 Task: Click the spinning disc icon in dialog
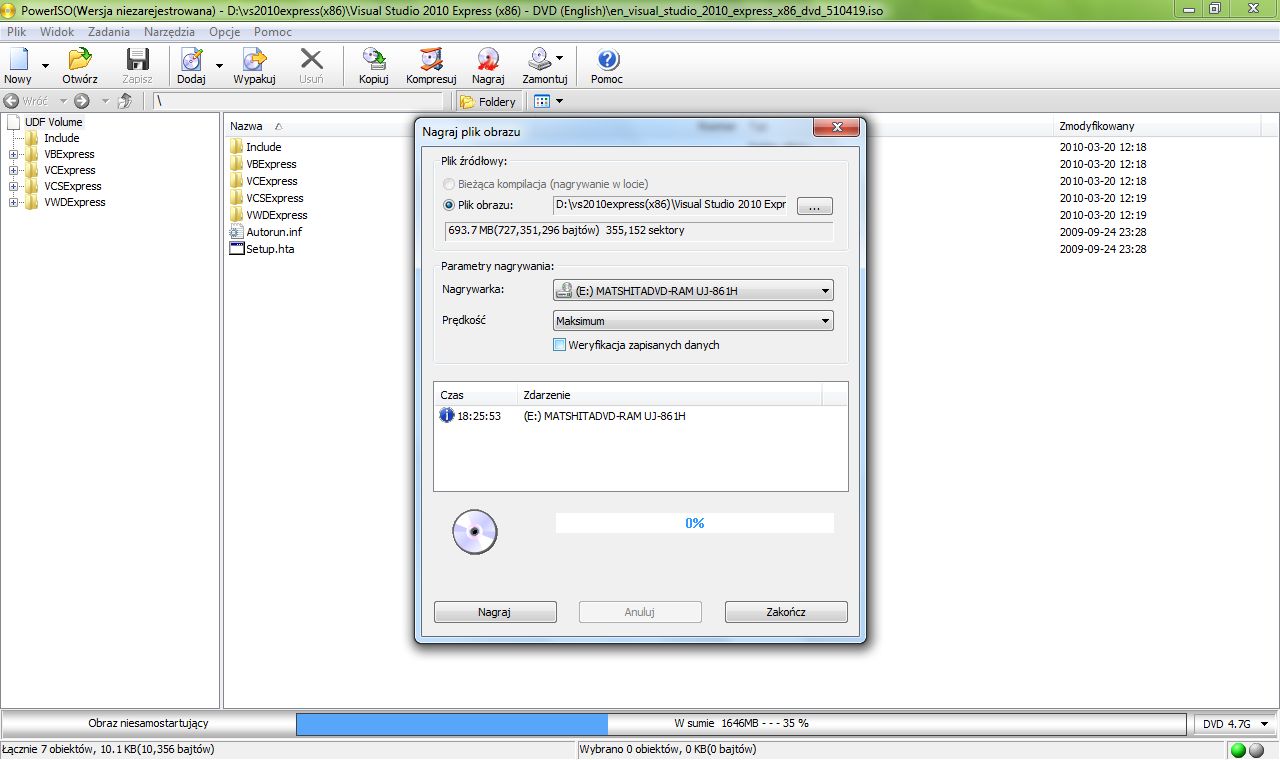click(474, 532)
